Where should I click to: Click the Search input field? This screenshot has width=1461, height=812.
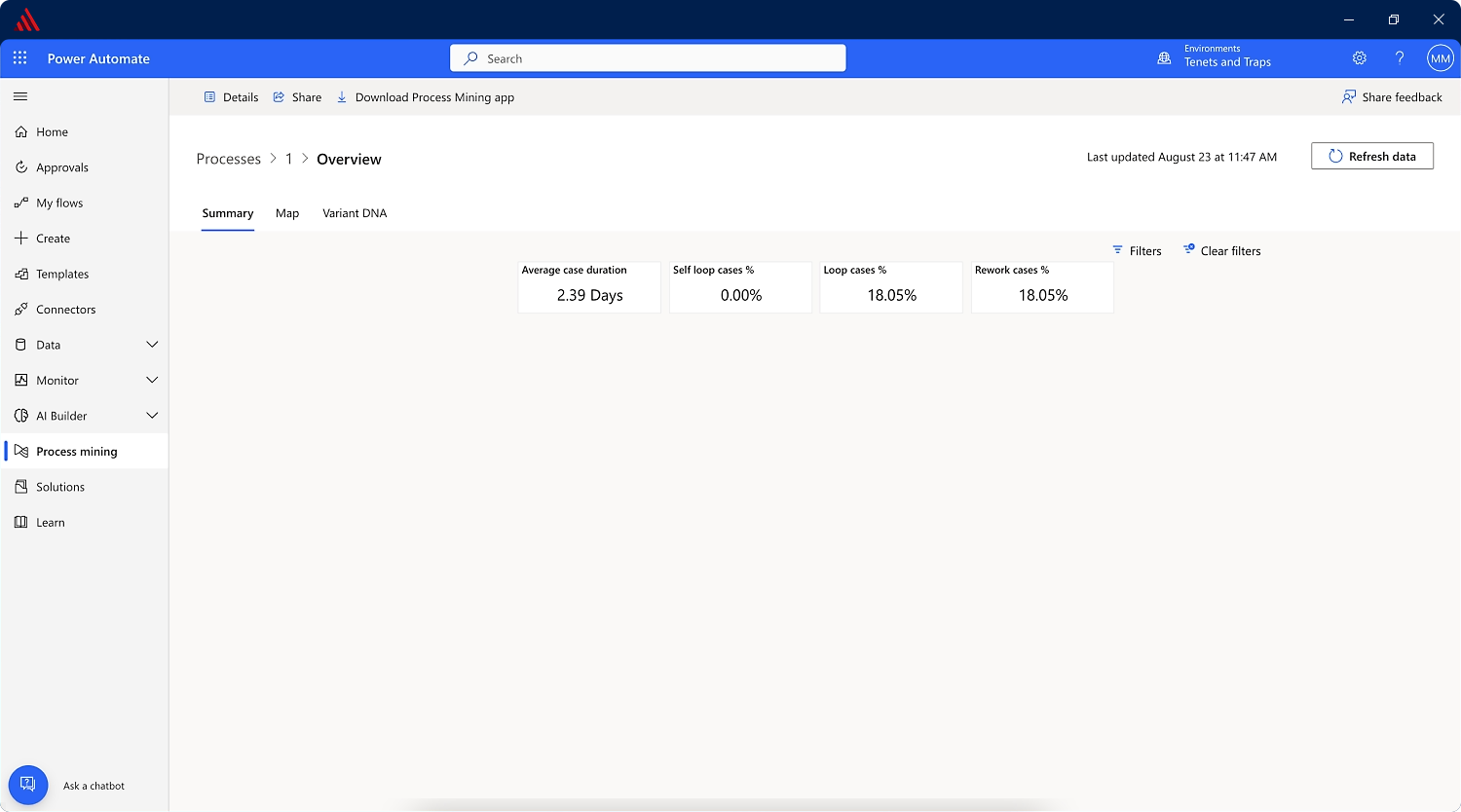point(648,58)
